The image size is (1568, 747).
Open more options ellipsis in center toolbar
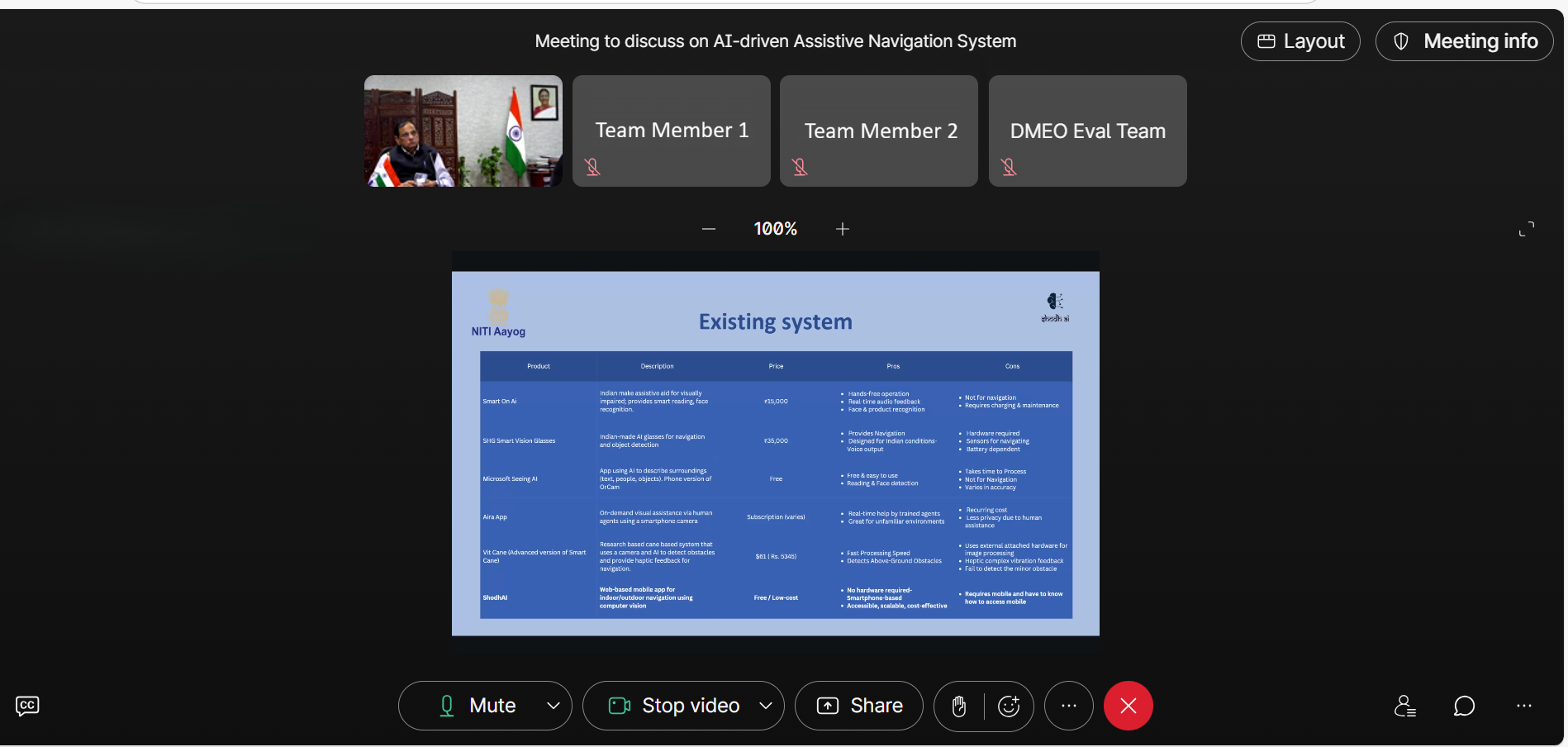point(1069,706)
